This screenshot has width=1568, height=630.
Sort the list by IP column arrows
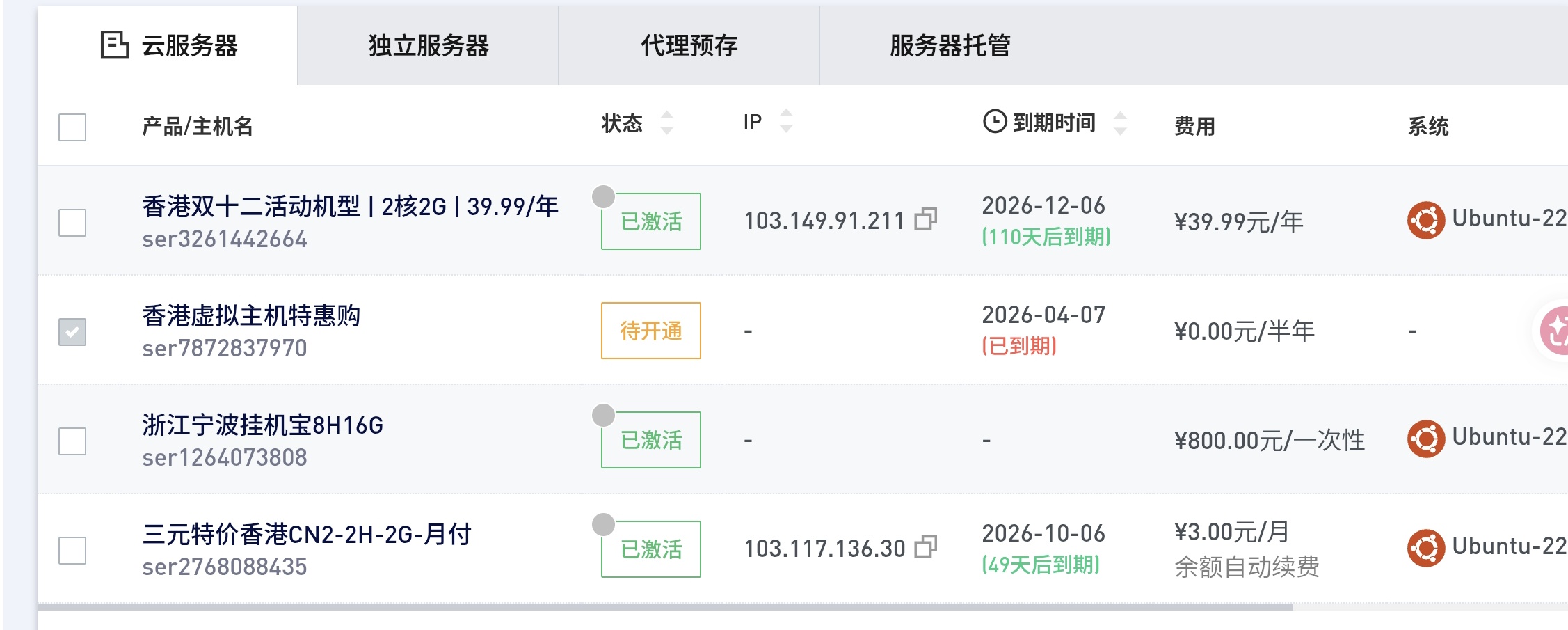tap(786, 121)
